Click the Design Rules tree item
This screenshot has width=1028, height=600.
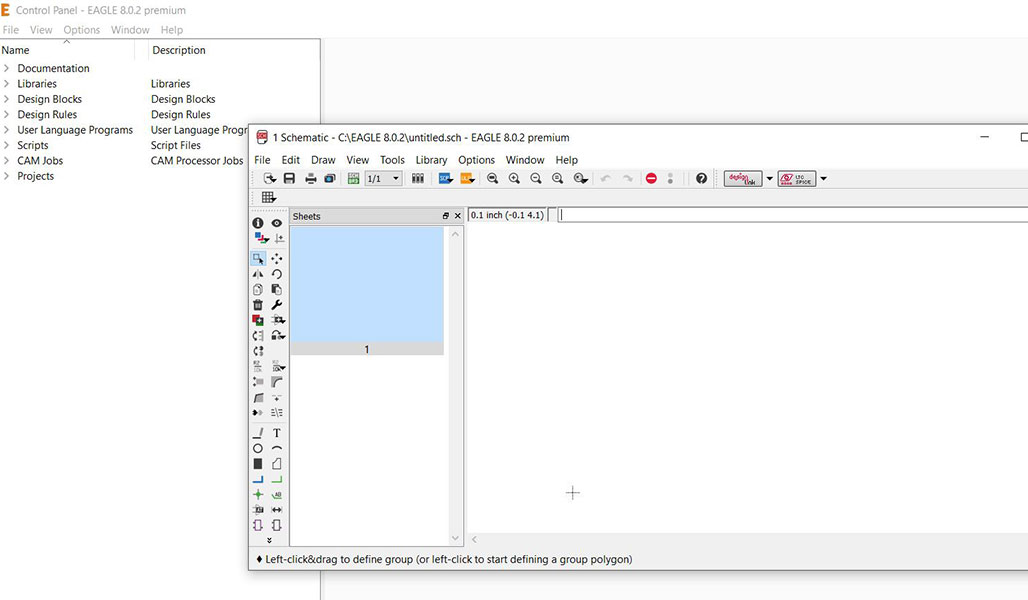pyautogui.click(x=47, y=114)
